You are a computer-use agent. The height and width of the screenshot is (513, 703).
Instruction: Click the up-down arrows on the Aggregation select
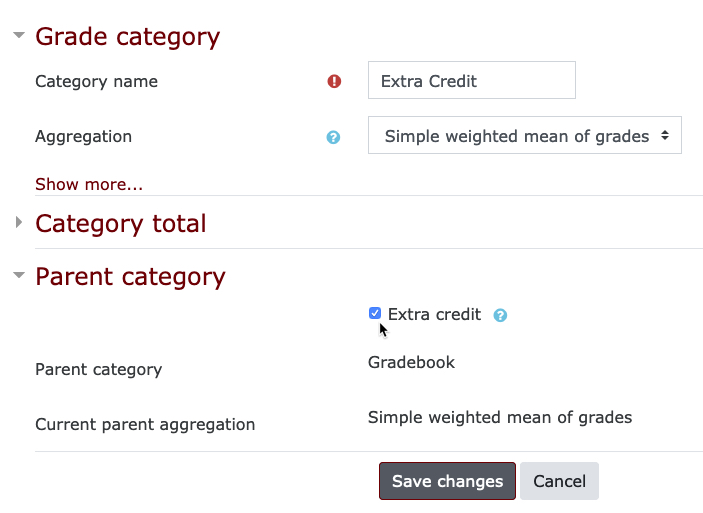click(665, 135)
